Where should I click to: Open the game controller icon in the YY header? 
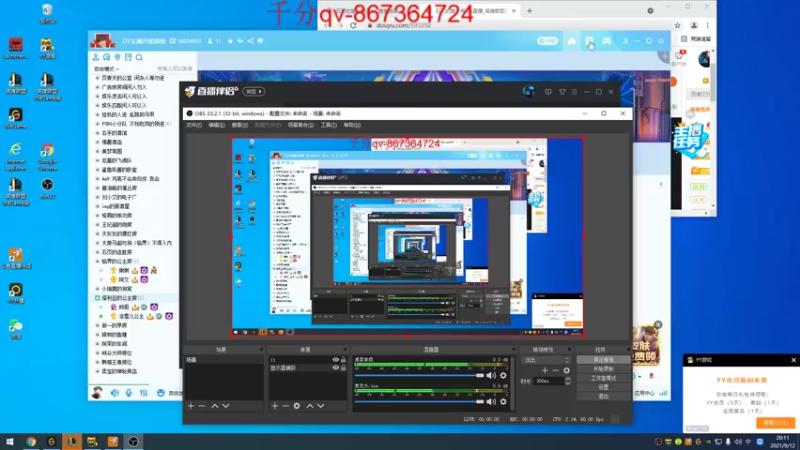click(x=606, y=41)
